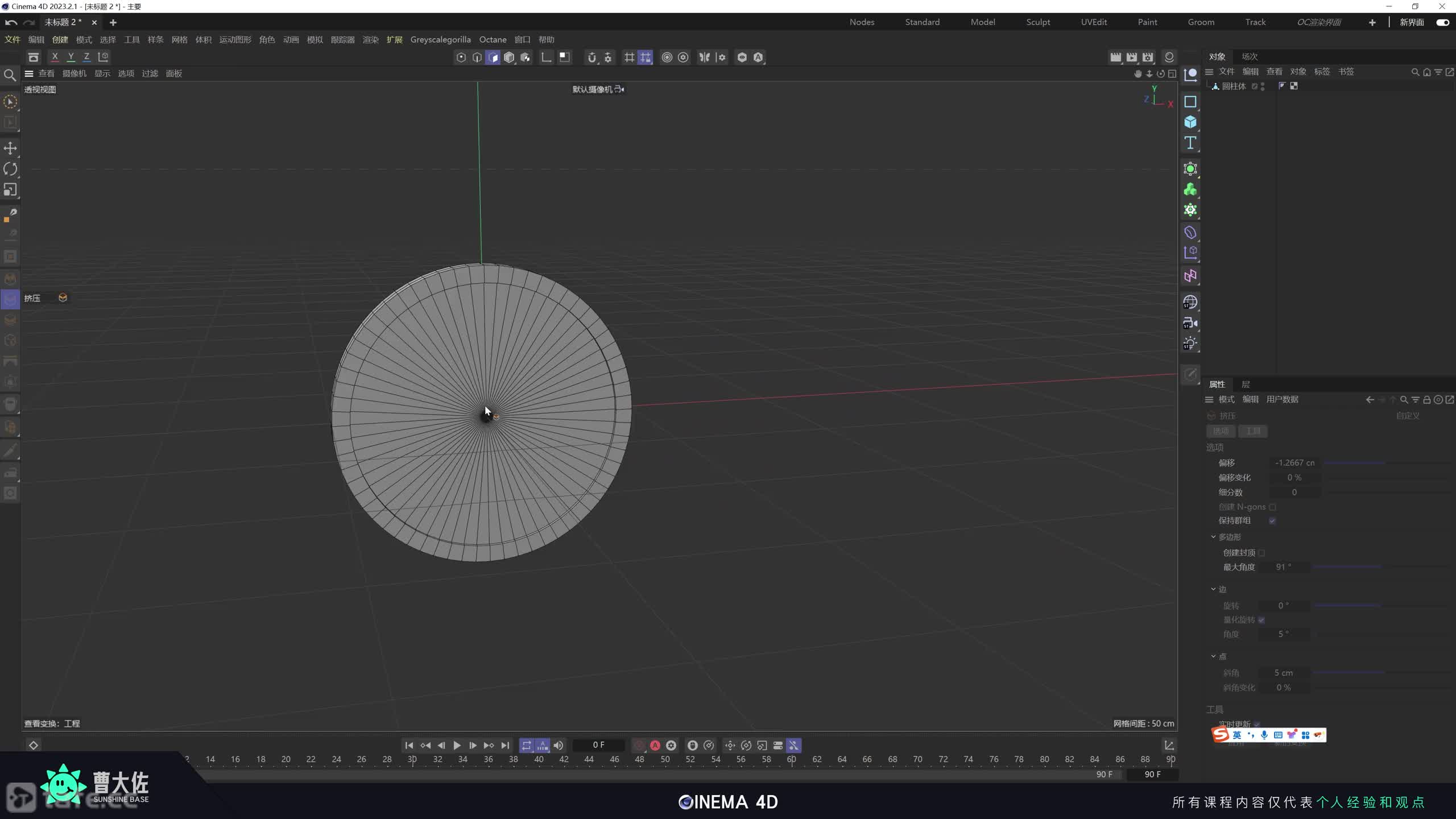The image size is (1456, 819).
Task: Select the Move tool in left toolbar
Action: click(x=10, y=148)
